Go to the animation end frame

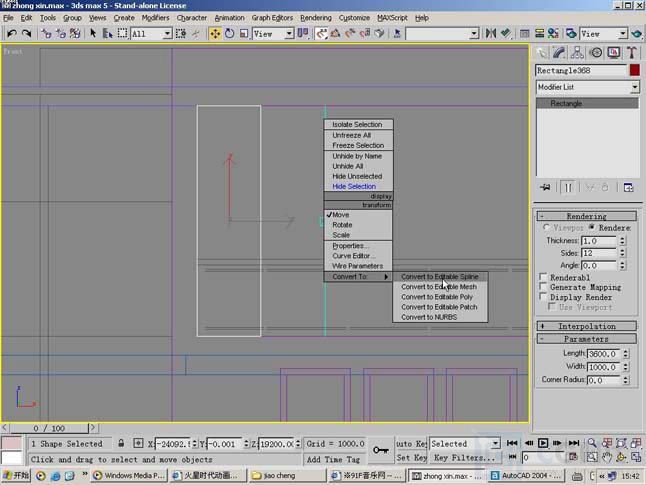[573, 443]
